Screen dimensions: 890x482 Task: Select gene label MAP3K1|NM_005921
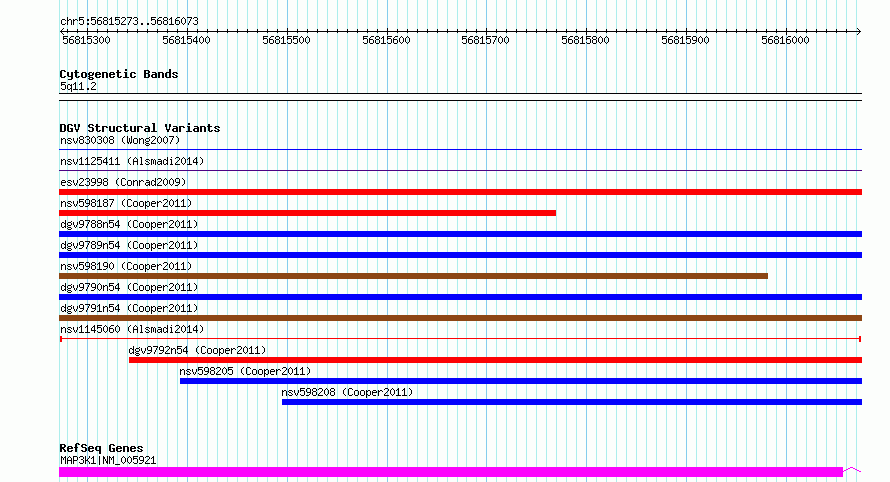point(108,460)
